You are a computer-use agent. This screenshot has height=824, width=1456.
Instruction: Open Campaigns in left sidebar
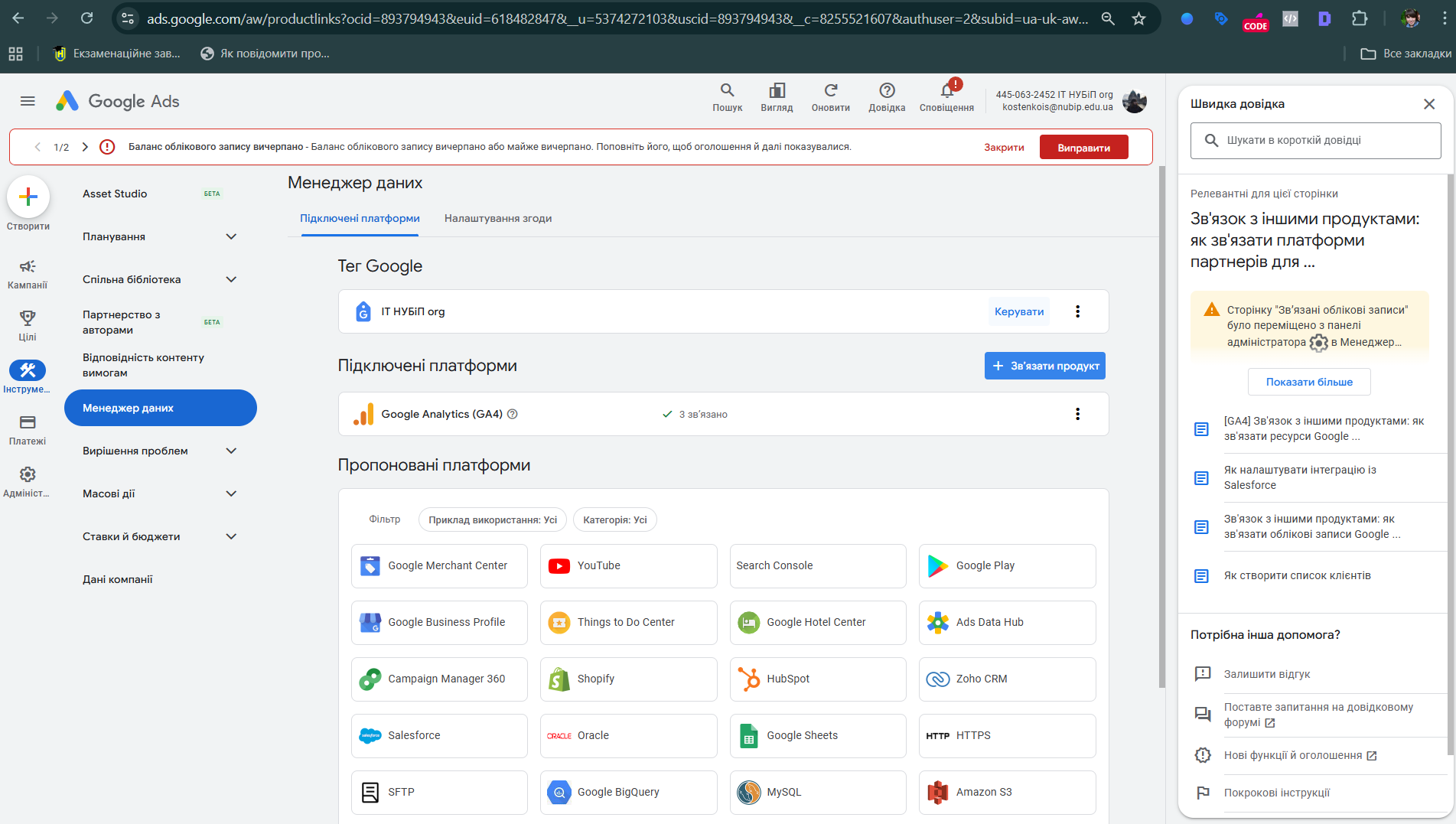(x=28, y=273)
